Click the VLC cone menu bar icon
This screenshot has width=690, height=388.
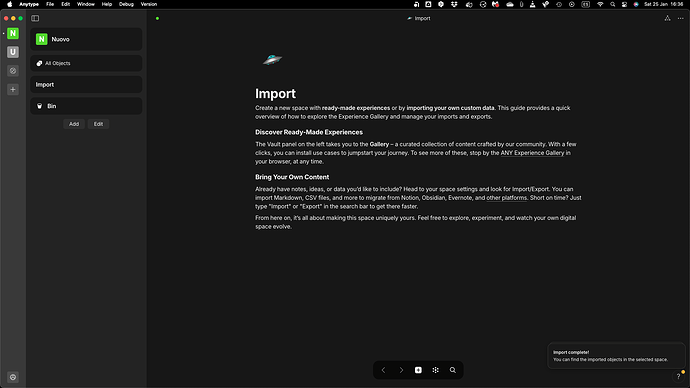click(532, 4)
